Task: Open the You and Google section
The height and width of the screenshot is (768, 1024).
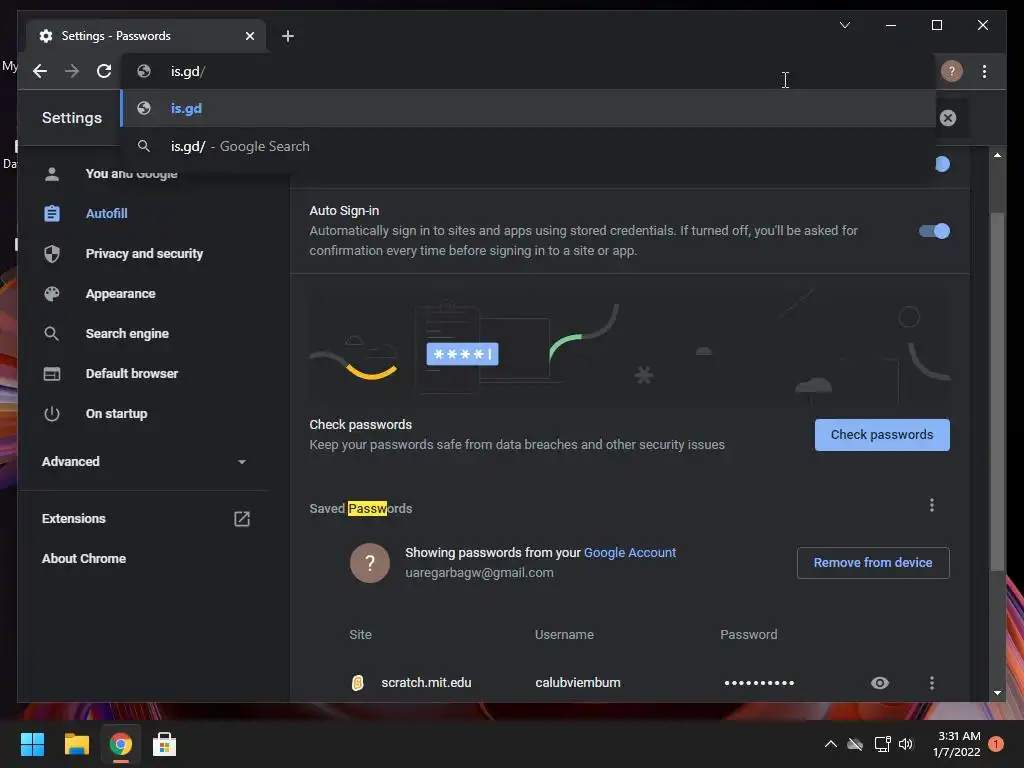Action: pyautogui.click(x=131, y=174)
